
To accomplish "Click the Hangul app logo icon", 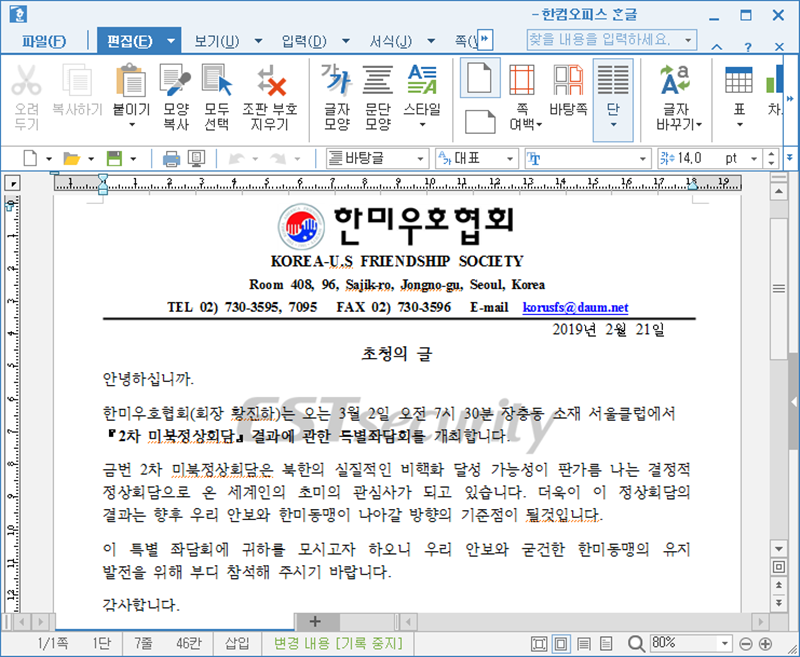I will tap(18, 14).
